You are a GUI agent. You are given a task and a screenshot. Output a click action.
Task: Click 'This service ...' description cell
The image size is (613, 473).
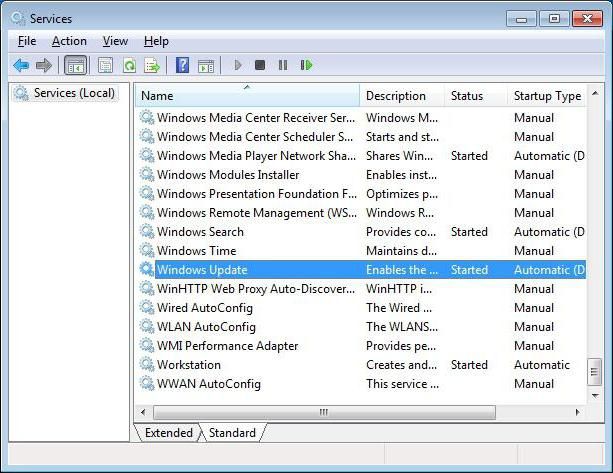click(x=402, y=383)
